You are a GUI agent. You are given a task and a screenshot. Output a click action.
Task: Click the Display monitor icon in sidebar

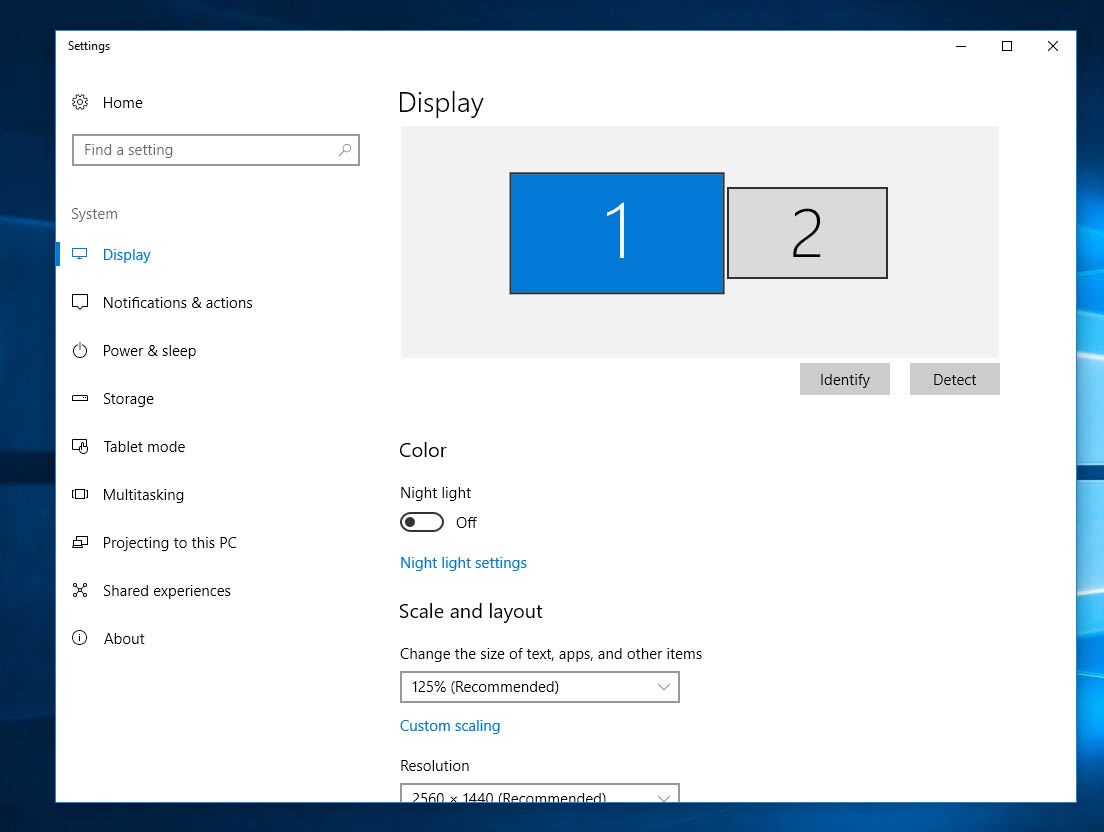[x=80, y=254]
